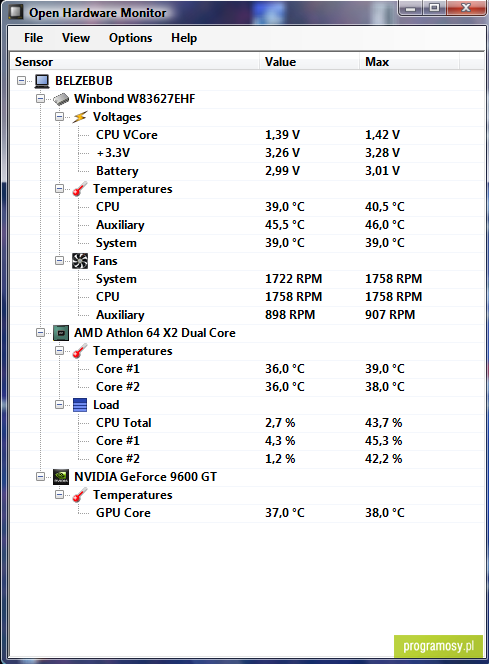Select the System temperature row
Viewport: 489px width, 664px height.
[247, 243]
